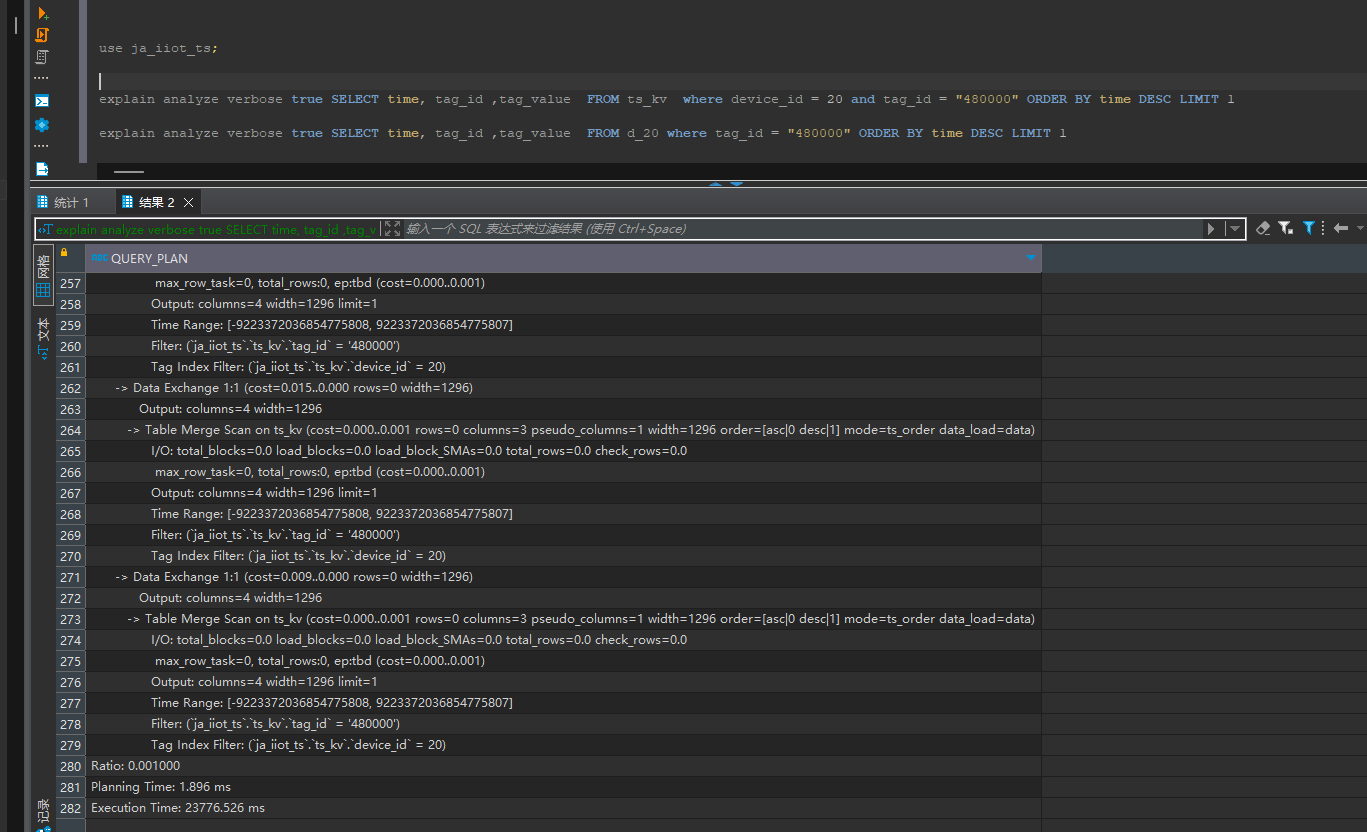The image size is (1367, 832).
Task: Click the SQL filter expression input field
Action: [800, 229]
